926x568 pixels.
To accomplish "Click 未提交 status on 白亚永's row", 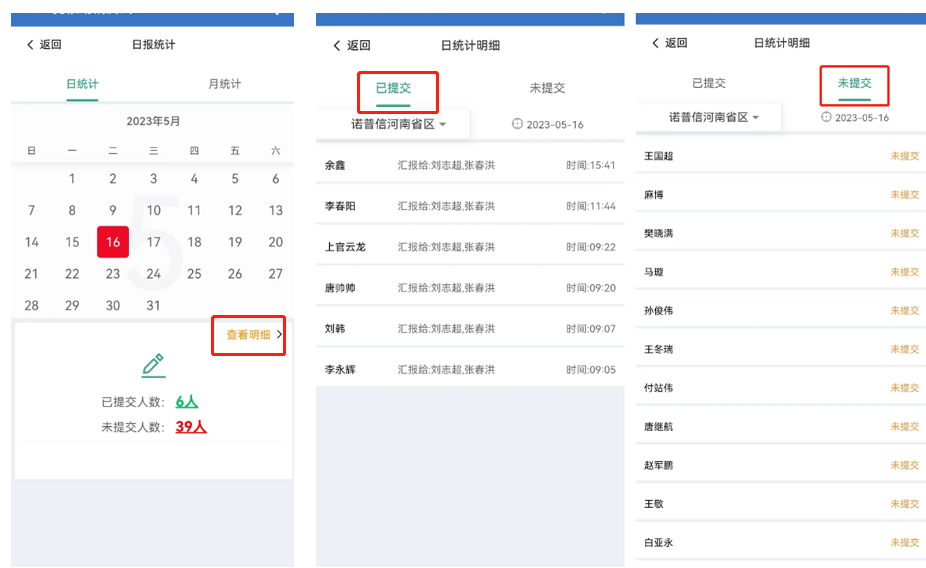I will click(905, 542).
